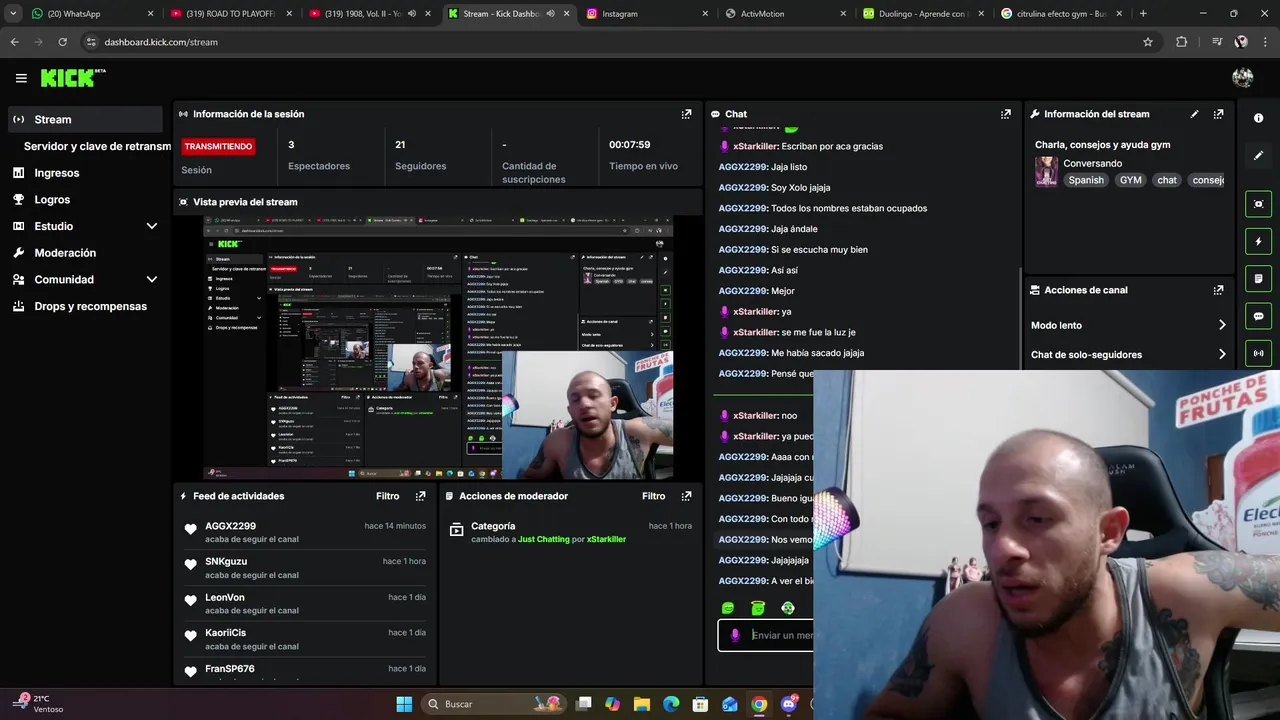The width and height of the screenshot is (1280, 720).
Task: Open the Windows Start menu
Action: [x=404, y=704]
